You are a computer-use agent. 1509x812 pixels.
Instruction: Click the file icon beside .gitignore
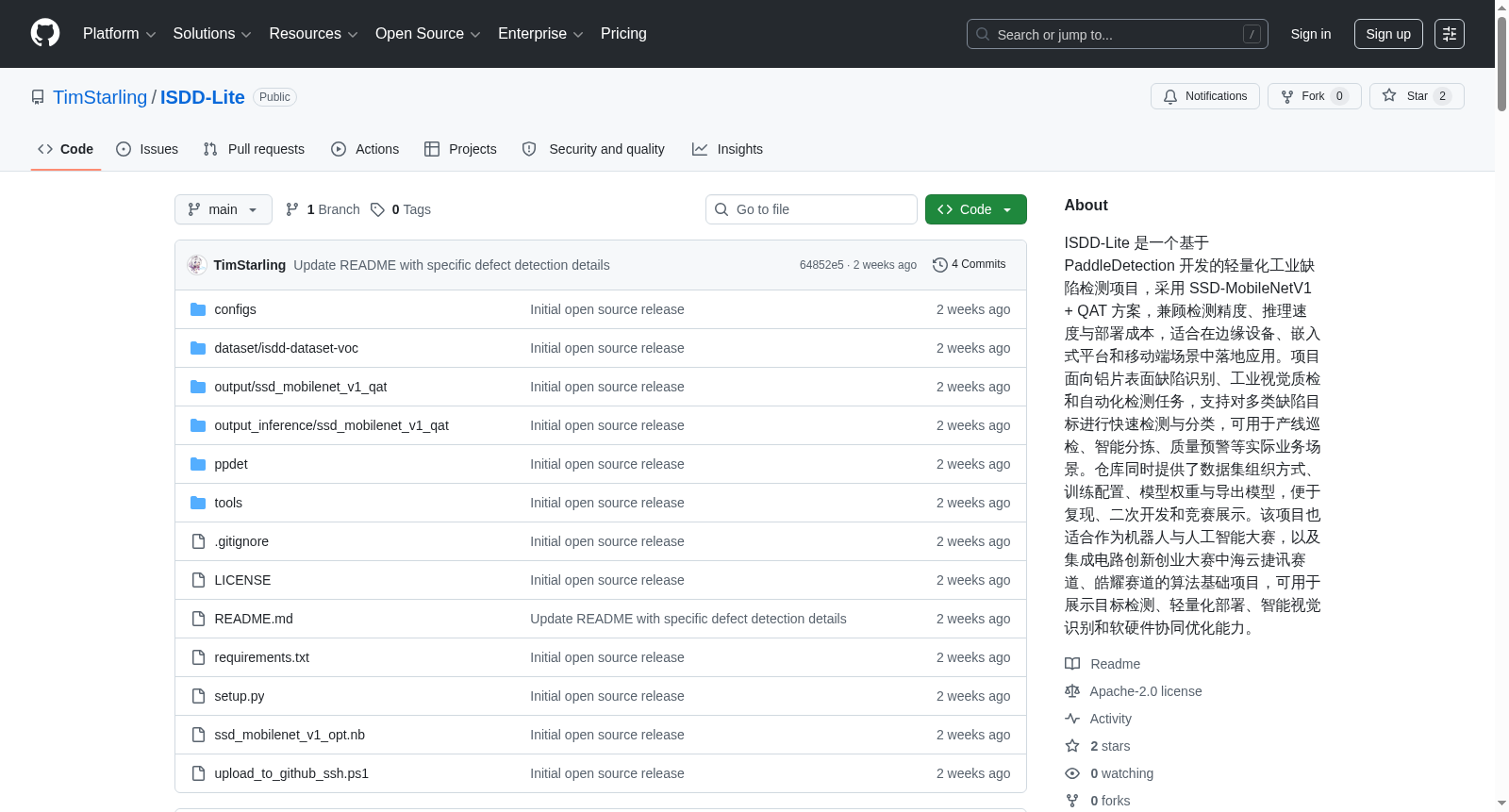(198, 541)
